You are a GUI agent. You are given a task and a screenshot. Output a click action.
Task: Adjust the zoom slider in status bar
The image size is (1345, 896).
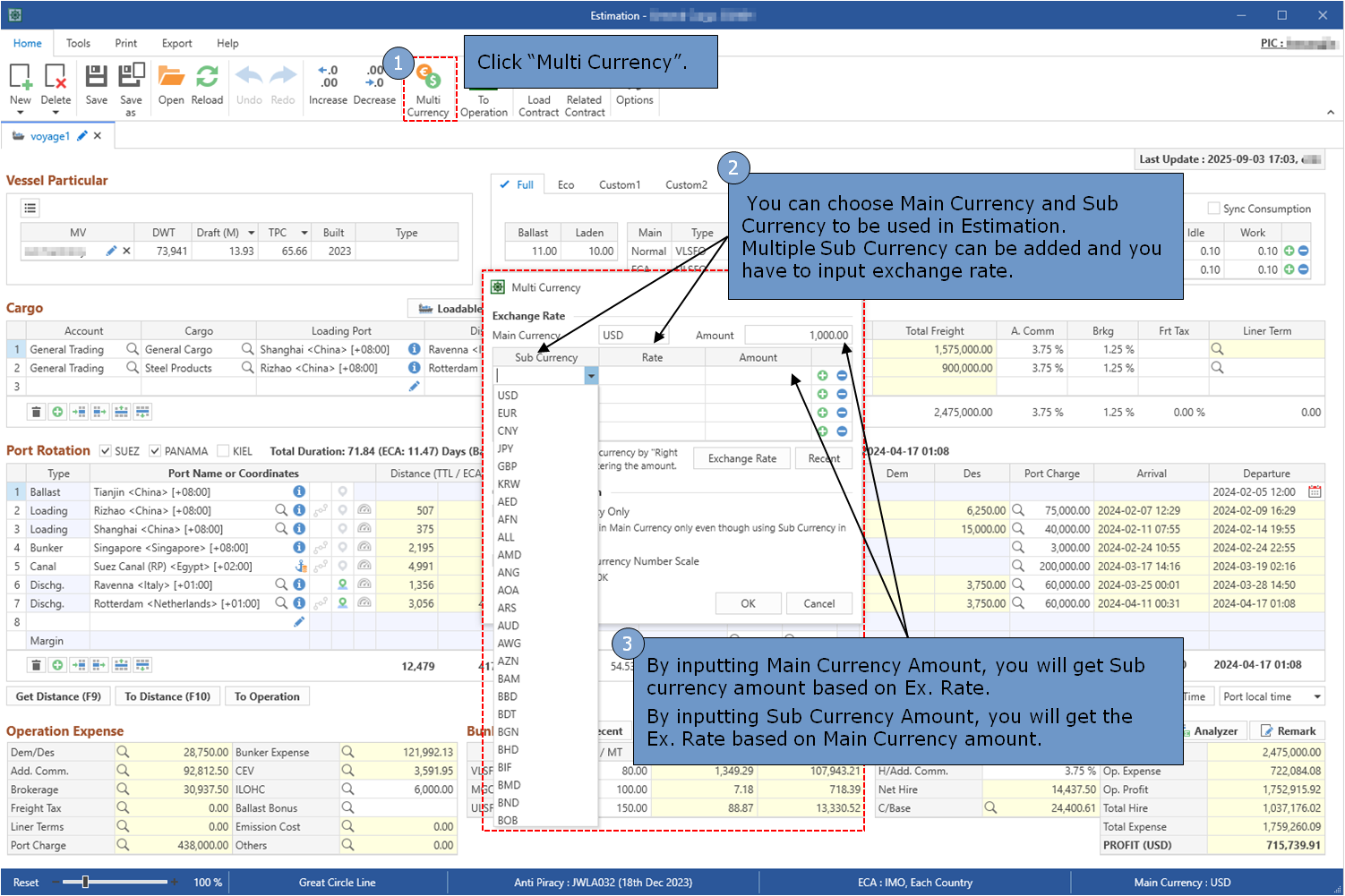[x=86, y=882]
